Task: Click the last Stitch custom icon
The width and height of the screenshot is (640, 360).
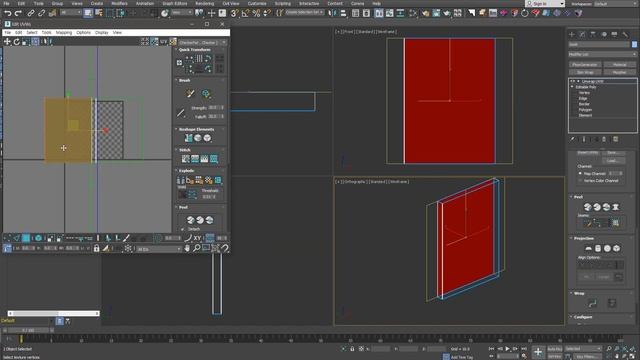Action: 214,159
